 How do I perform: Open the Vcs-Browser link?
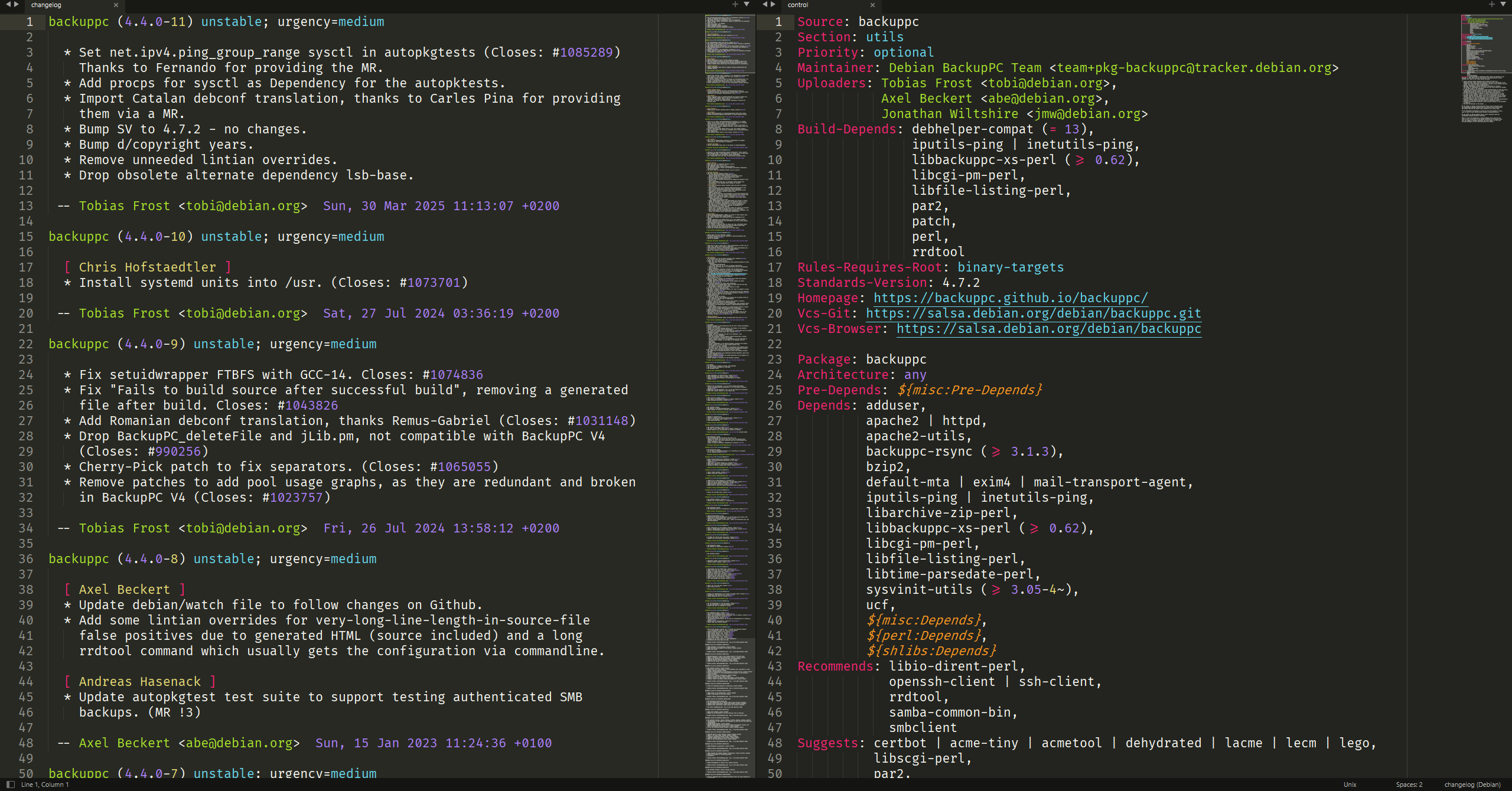coord(1048,329)
